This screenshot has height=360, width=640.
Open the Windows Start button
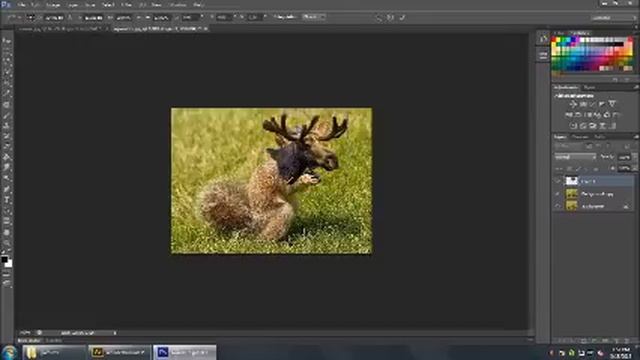tap(9, 352)
